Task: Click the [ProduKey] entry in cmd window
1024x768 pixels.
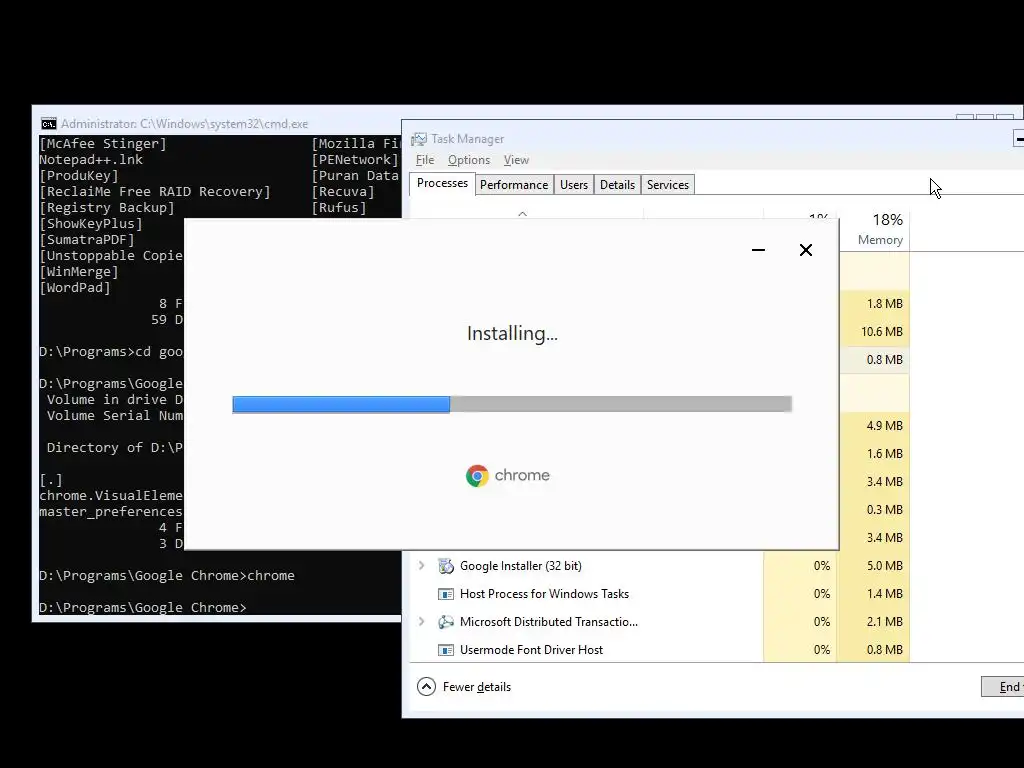Action: click(78, 176)
